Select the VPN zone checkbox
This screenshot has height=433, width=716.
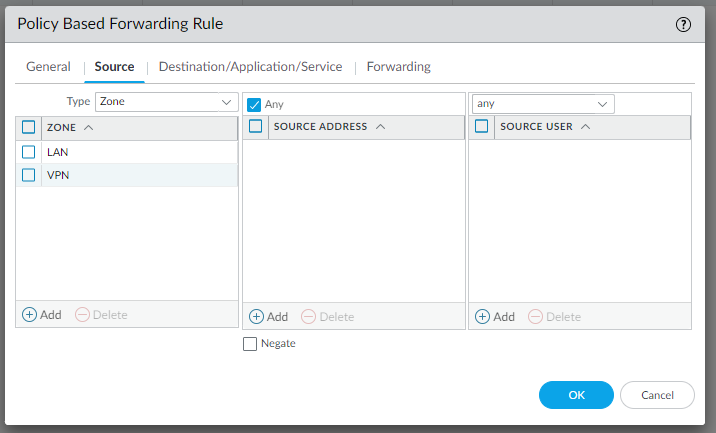[x=28, y=175]
